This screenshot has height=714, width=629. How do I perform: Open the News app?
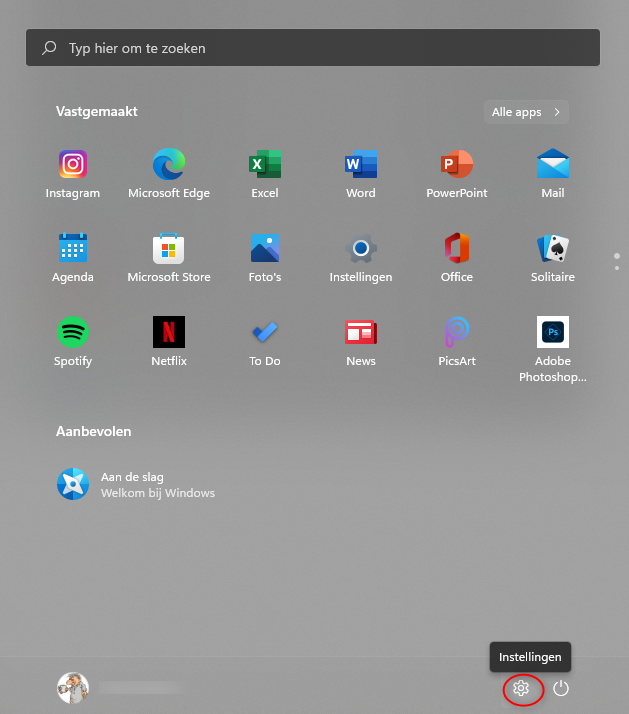[x=361, y=342]
